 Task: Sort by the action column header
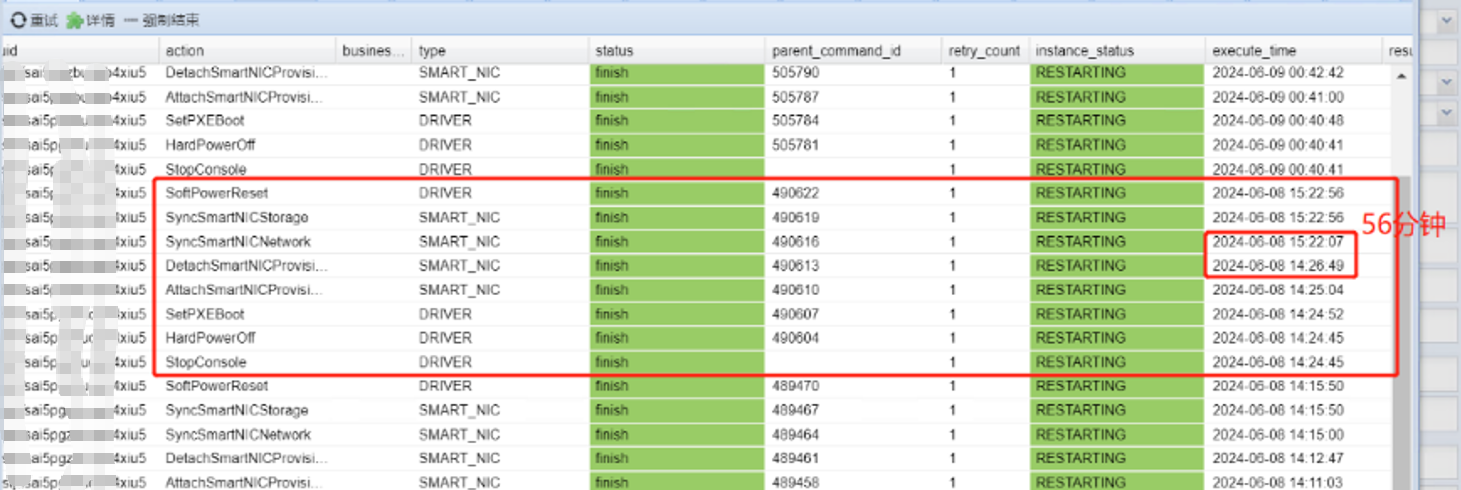[185, 50]
